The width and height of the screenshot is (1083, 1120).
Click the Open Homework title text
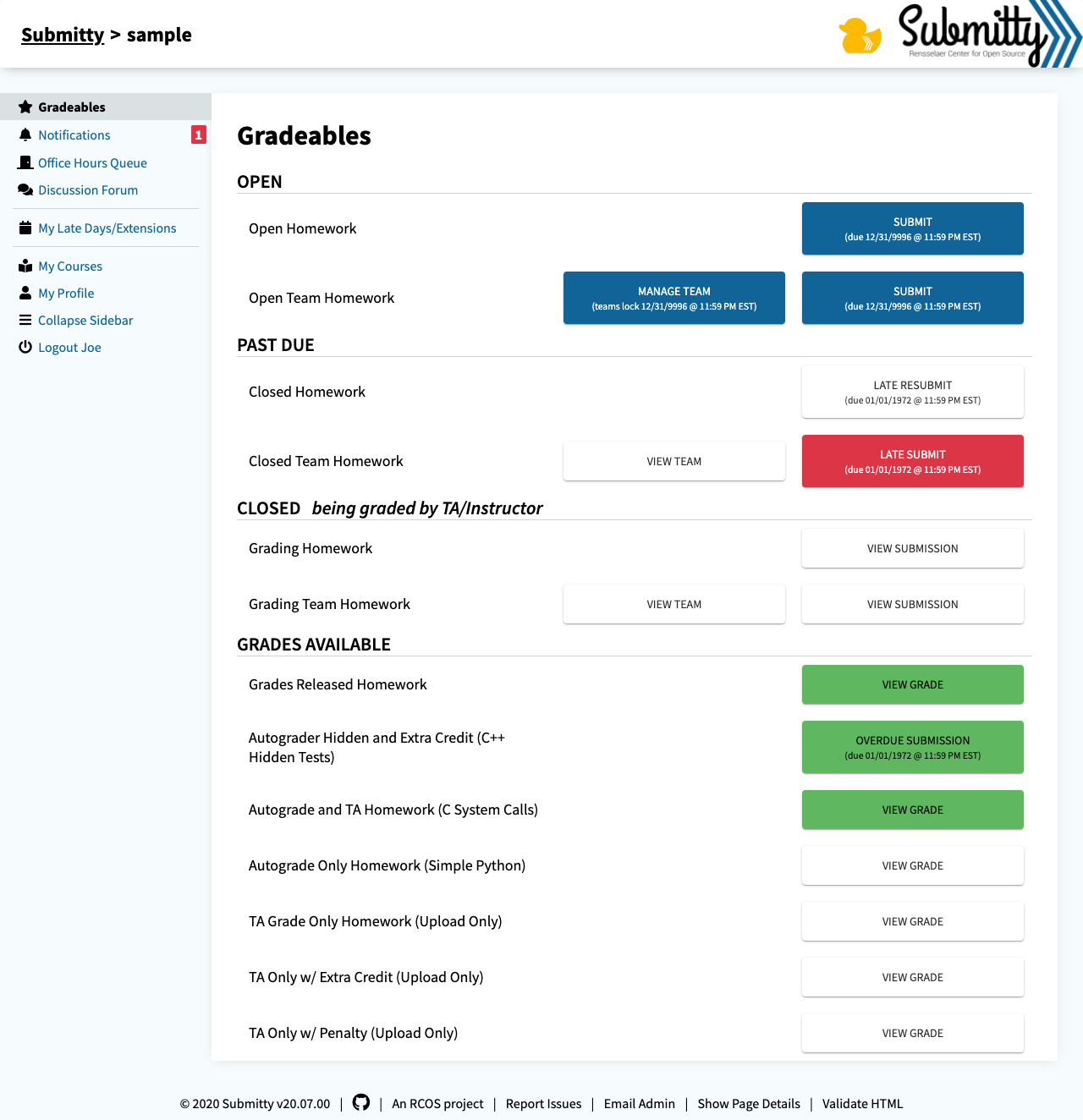(303, 228)
